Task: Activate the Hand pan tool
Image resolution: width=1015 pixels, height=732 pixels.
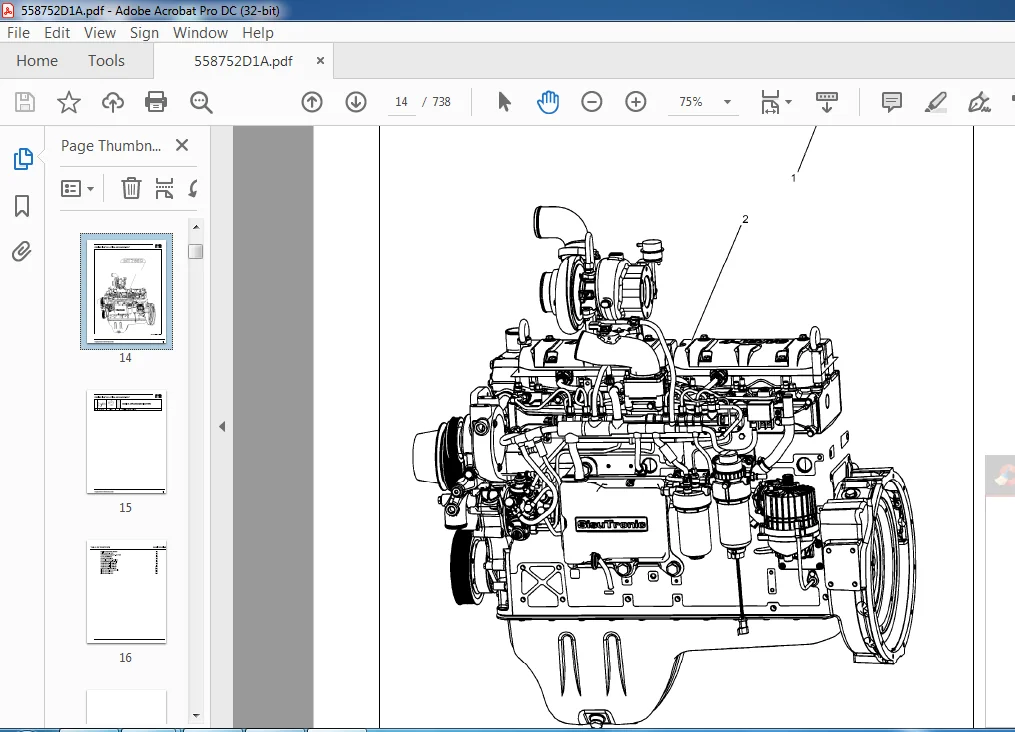Action: pyautogui.click(x=548, y=102)
